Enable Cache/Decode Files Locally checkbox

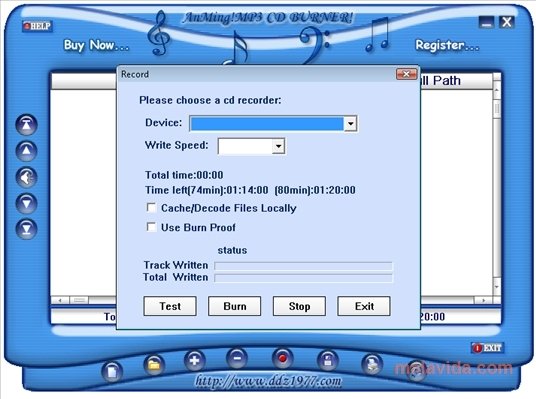tap(151, 208)
